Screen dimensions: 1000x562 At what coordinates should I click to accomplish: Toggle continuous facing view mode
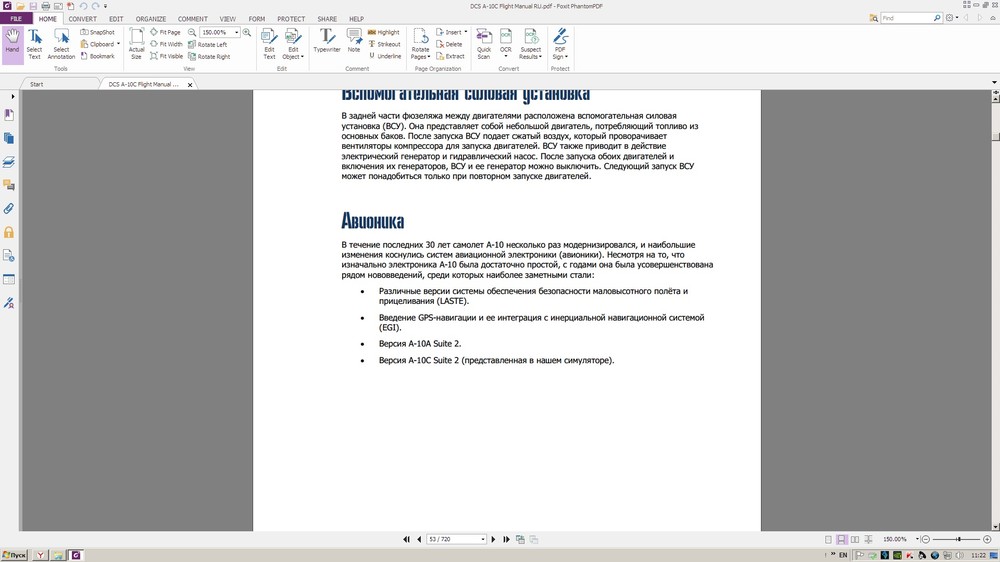[x=868, y=539]
